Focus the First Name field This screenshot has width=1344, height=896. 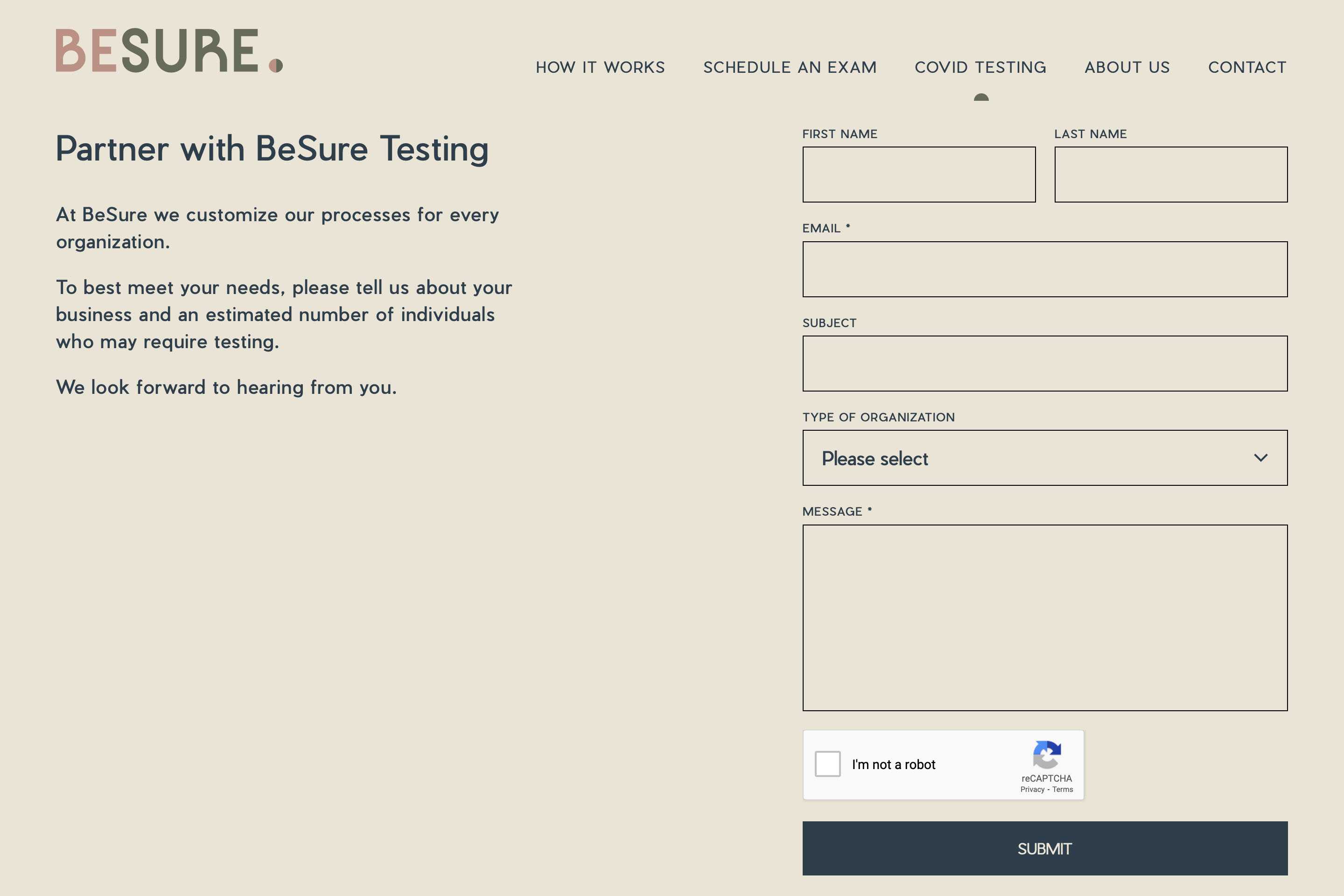pos(919,174)
